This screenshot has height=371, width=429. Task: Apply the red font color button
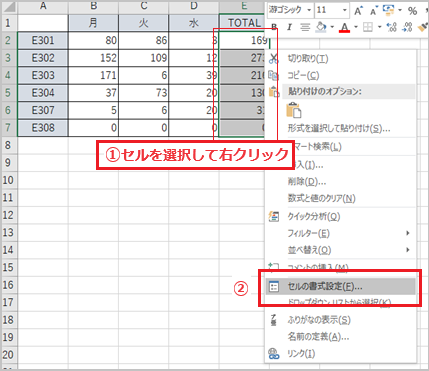[x=344, y=27]
